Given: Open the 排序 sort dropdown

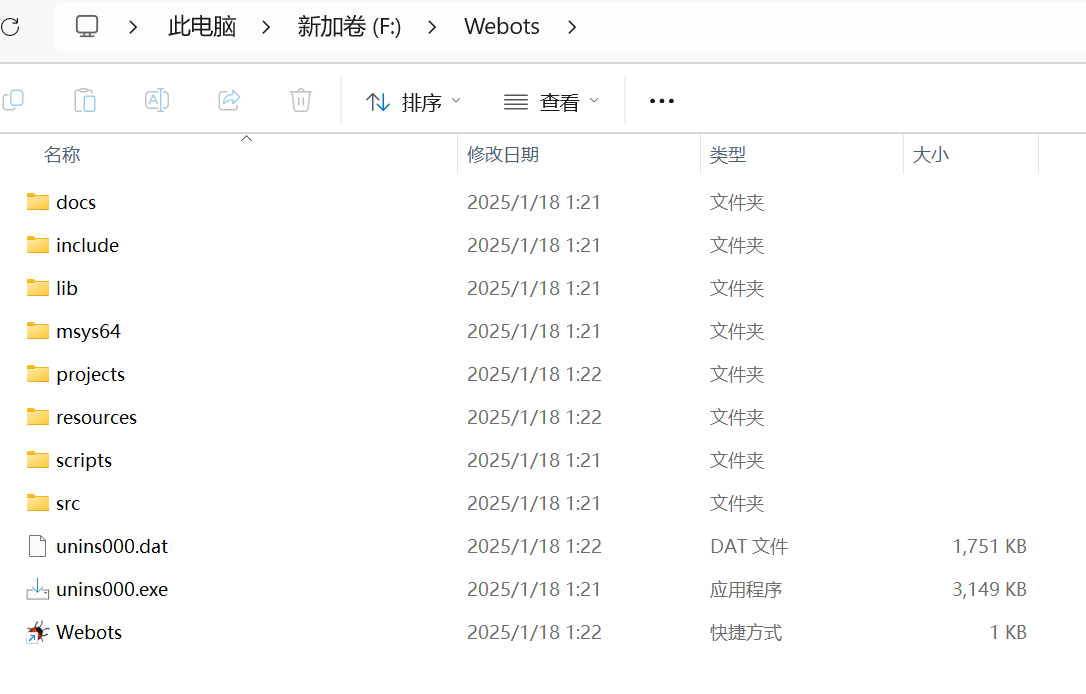Looking at the screenshot, I should click(413, 102).
